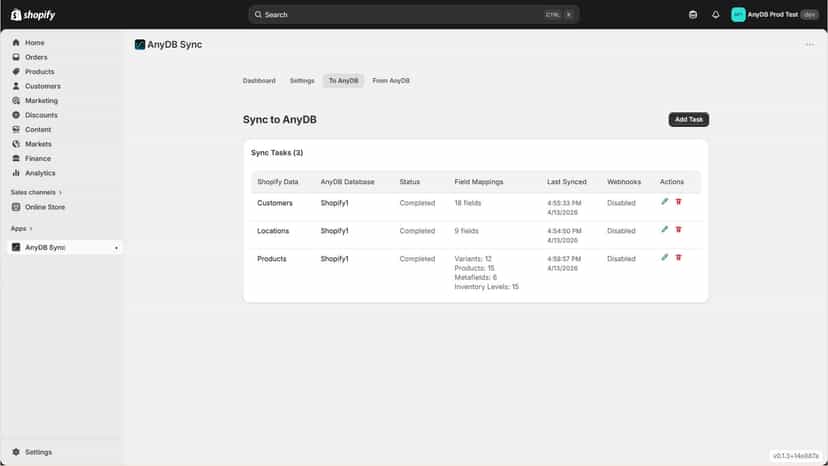Screen dimensions: 828x466
Task: Delete the Products sync task
Action: pyautogui.click(x=679, y=258)
